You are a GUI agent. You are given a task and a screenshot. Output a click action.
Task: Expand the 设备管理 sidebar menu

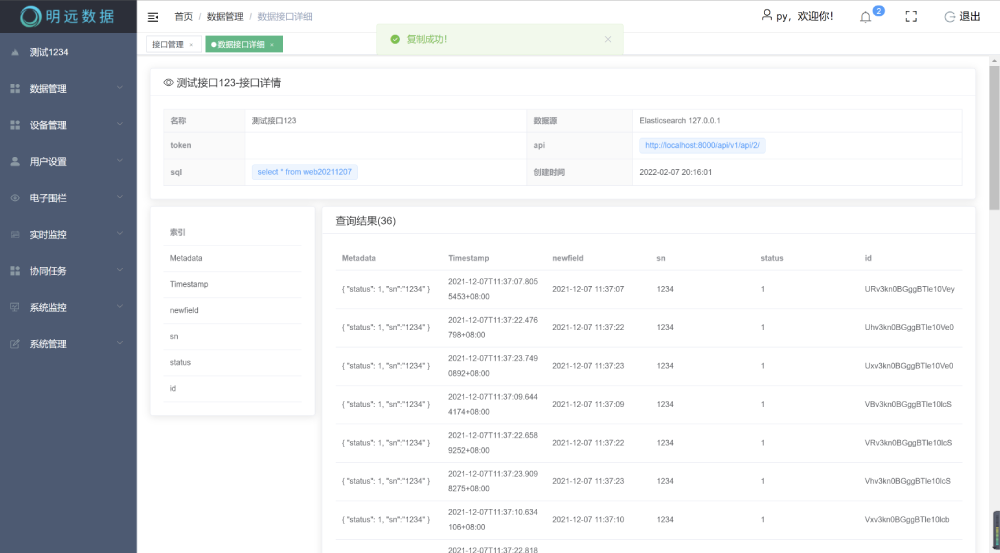tap(68, 125)
